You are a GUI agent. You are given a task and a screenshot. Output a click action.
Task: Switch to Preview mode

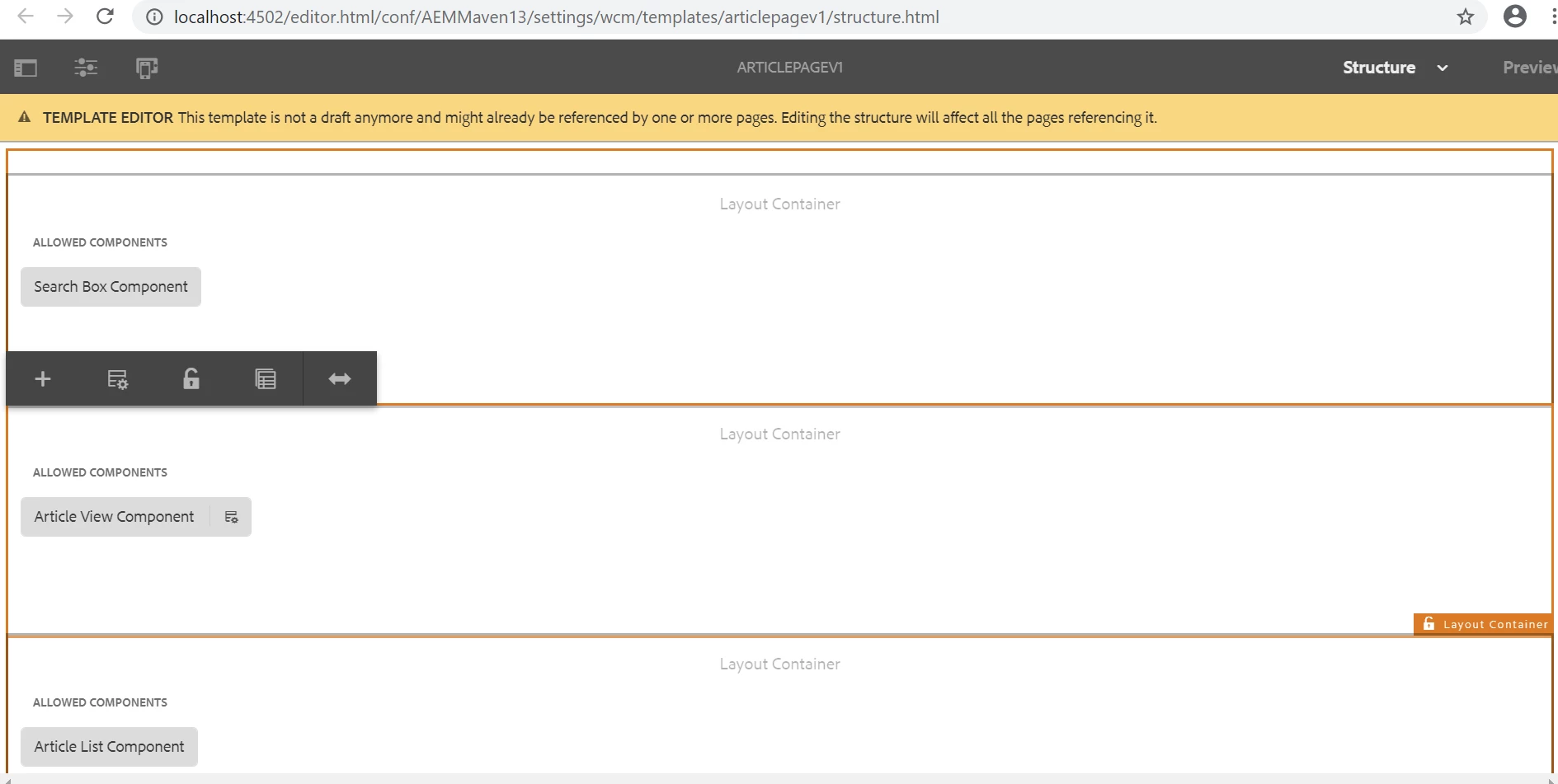pyautogui.click(x=1530, y=68)
